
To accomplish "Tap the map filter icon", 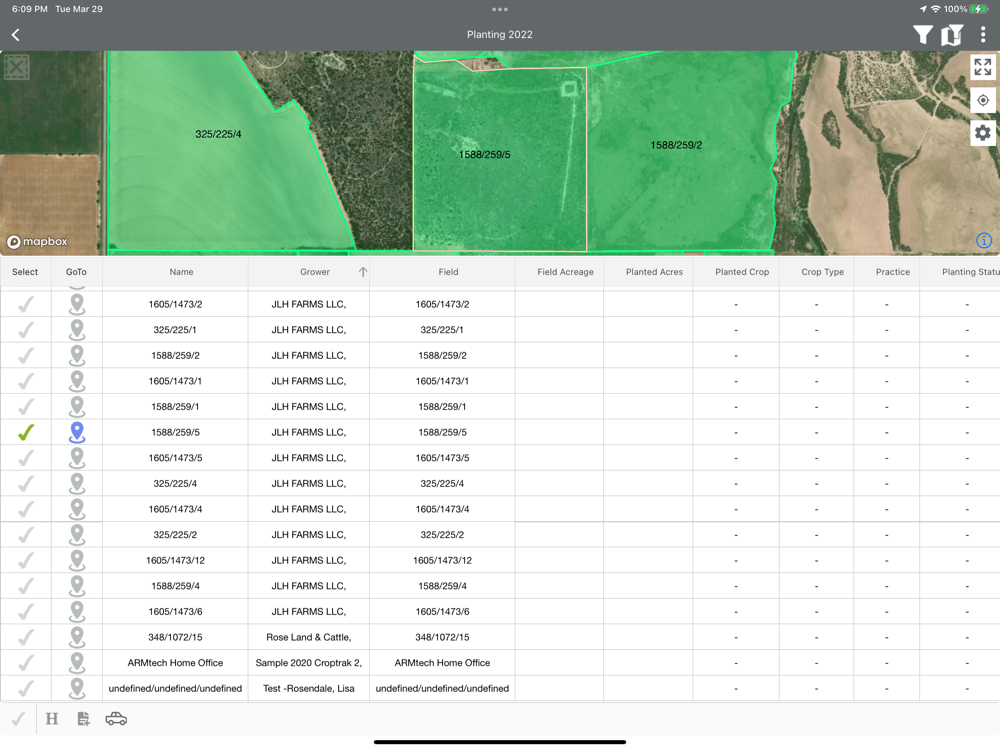I will (x=952, y=35).
